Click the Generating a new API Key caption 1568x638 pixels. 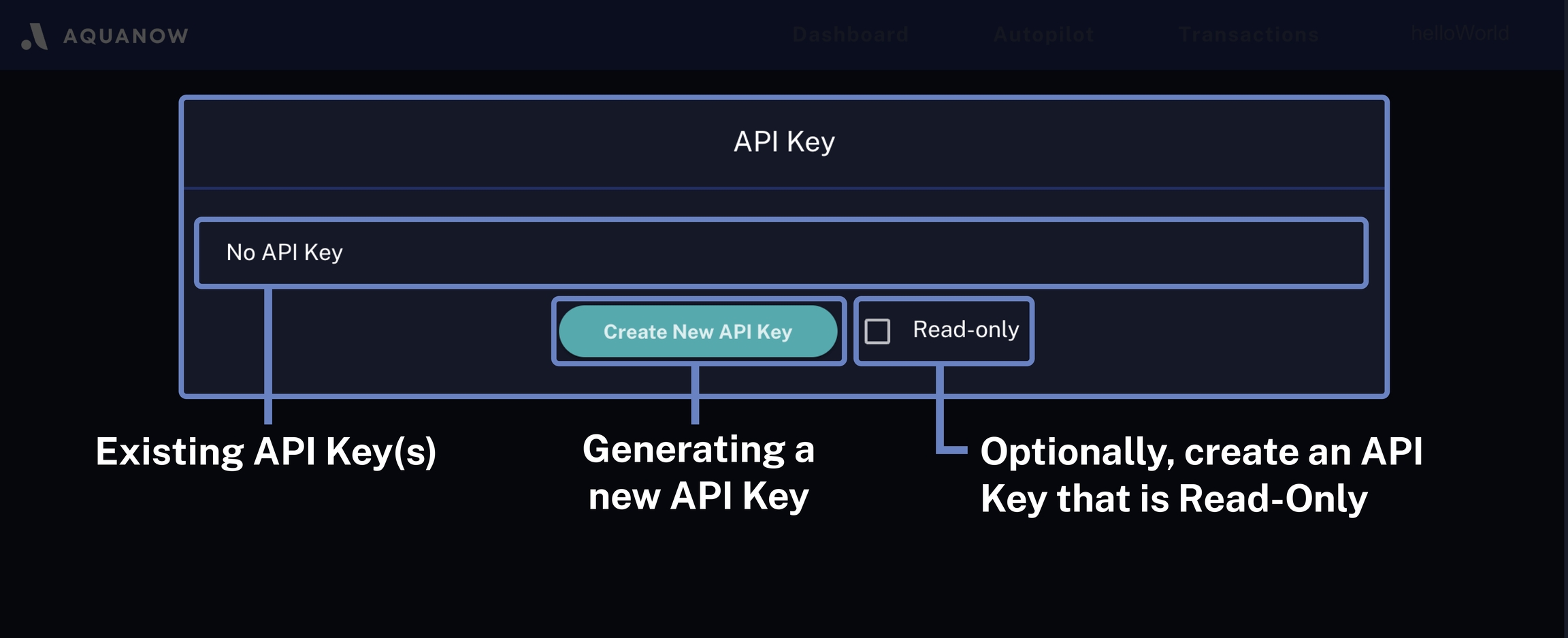pos(698,473)
